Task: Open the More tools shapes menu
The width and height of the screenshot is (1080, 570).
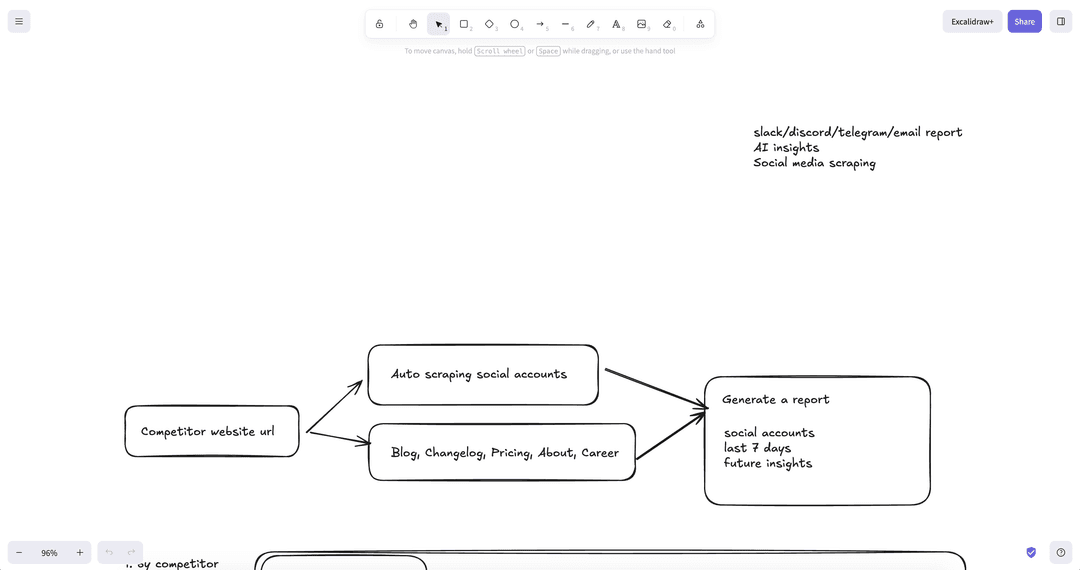Action: coord(700,24)
